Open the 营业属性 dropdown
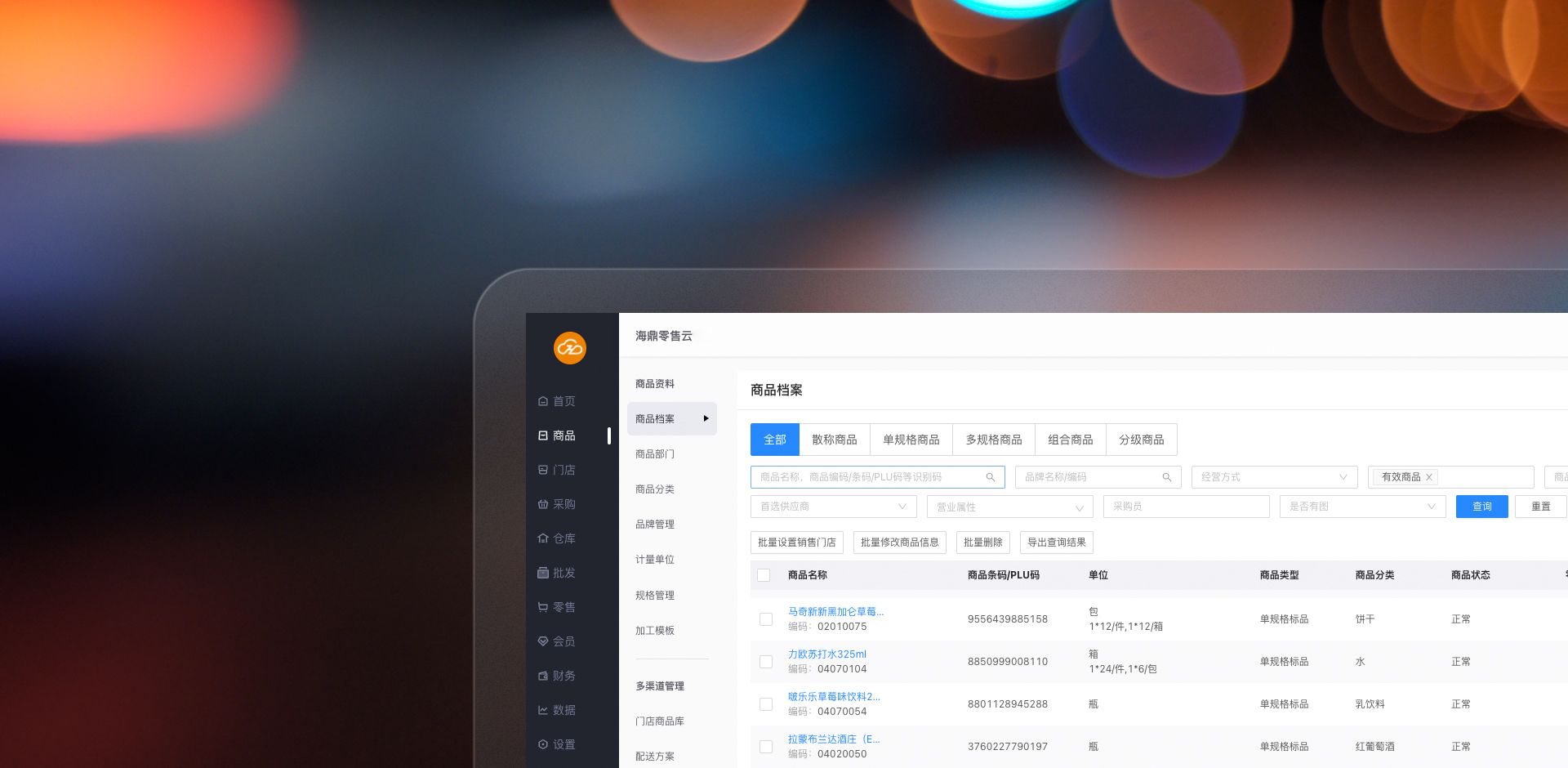This screenshot has height=768, width=1568. tap(1010, 507)
